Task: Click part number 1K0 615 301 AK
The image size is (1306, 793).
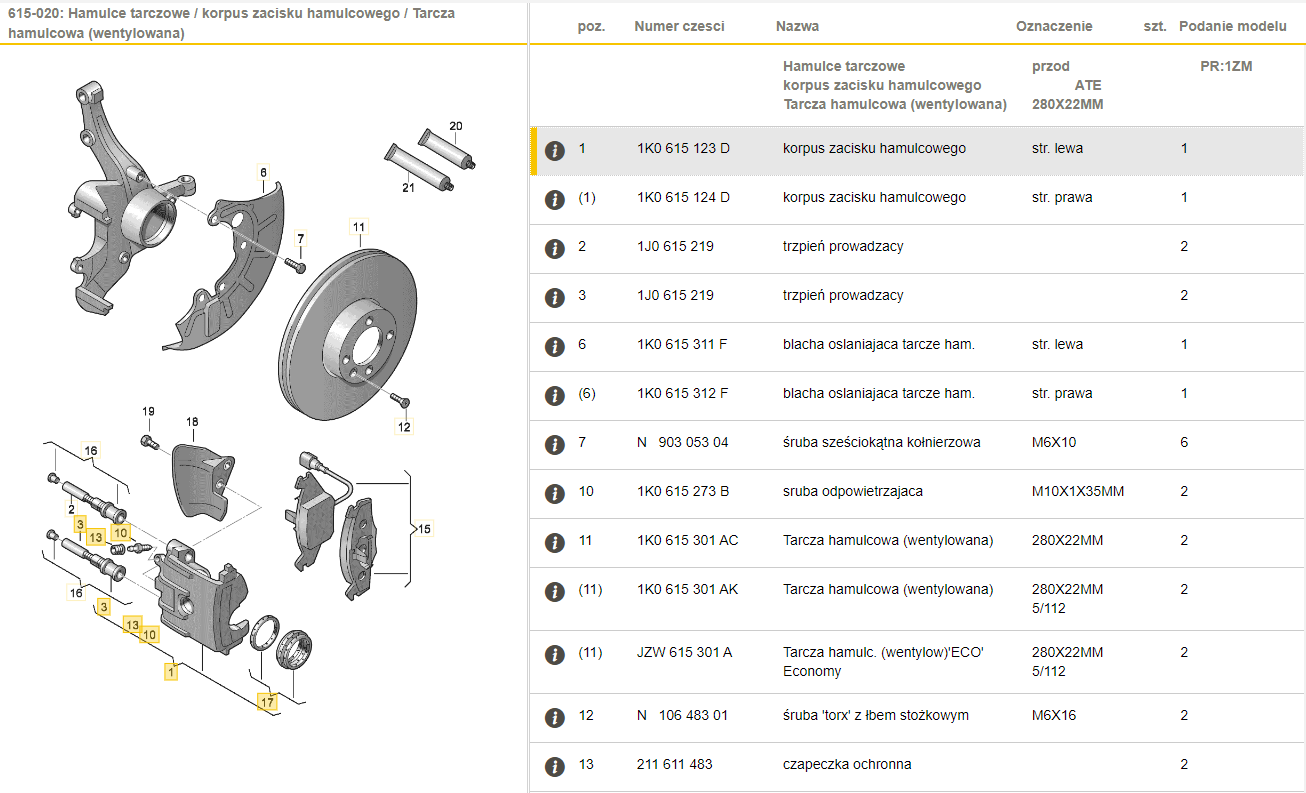Action: [x=687, y=589]
